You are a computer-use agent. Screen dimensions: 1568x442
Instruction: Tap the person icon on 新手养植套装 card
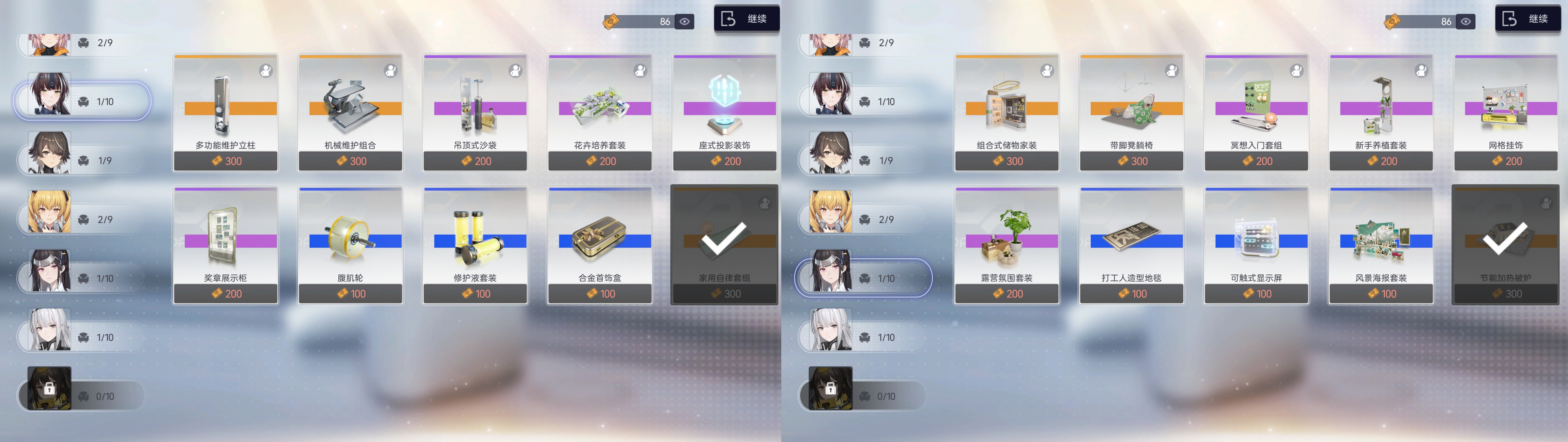coord(1421,70)
